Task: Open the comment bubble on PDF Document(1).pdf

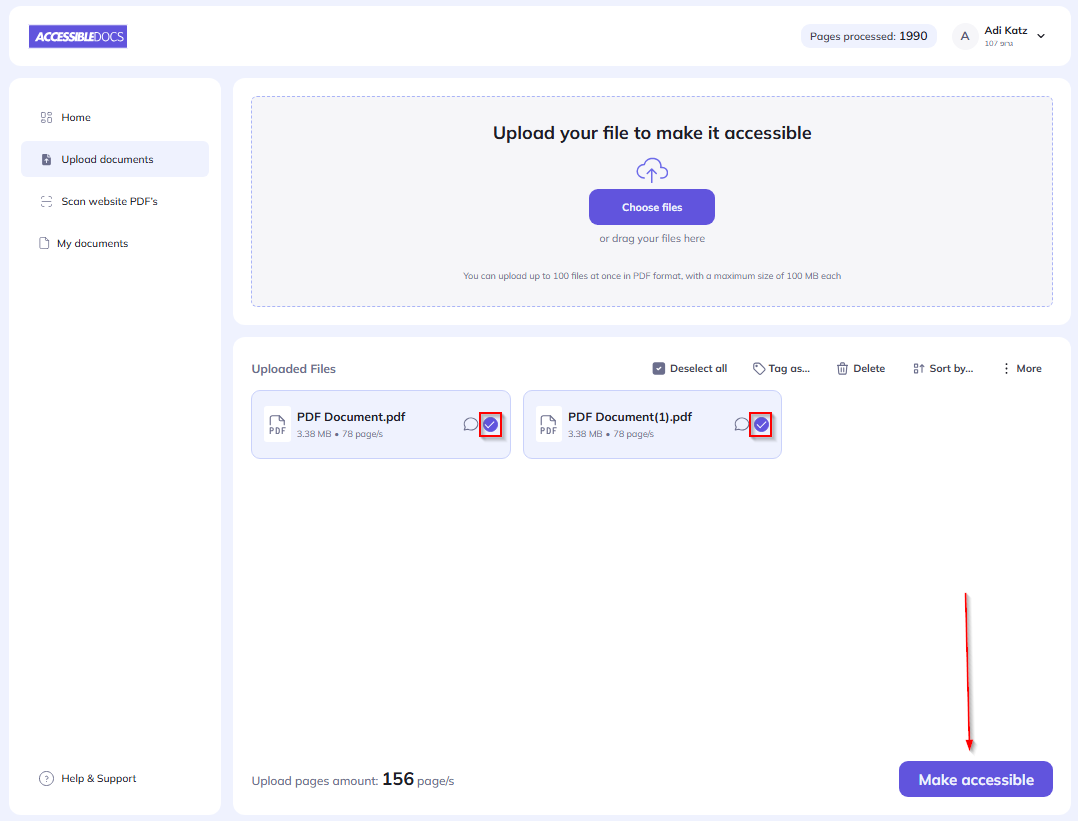Action: 741,424
